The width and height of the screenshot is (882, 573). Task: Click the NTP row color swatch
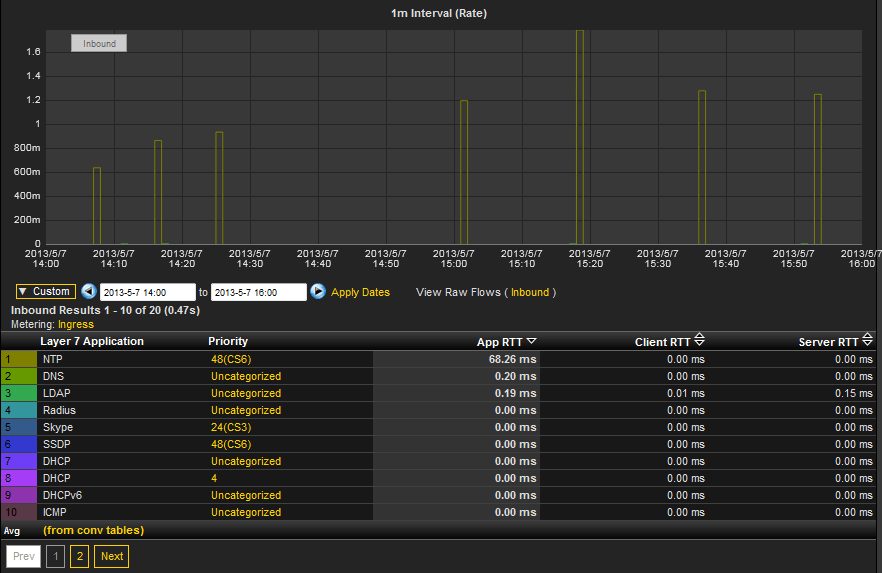click(19, 359)
